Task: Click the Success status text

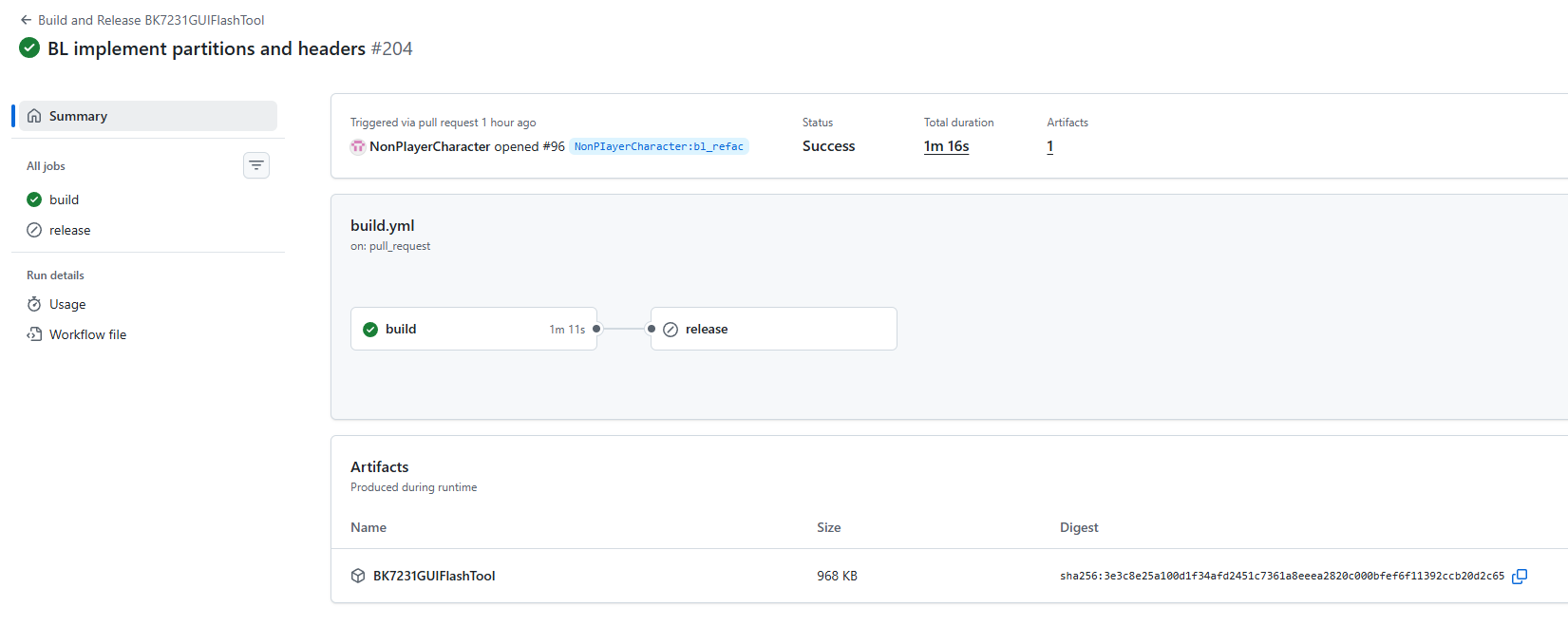Action: (x=828, y=146)
